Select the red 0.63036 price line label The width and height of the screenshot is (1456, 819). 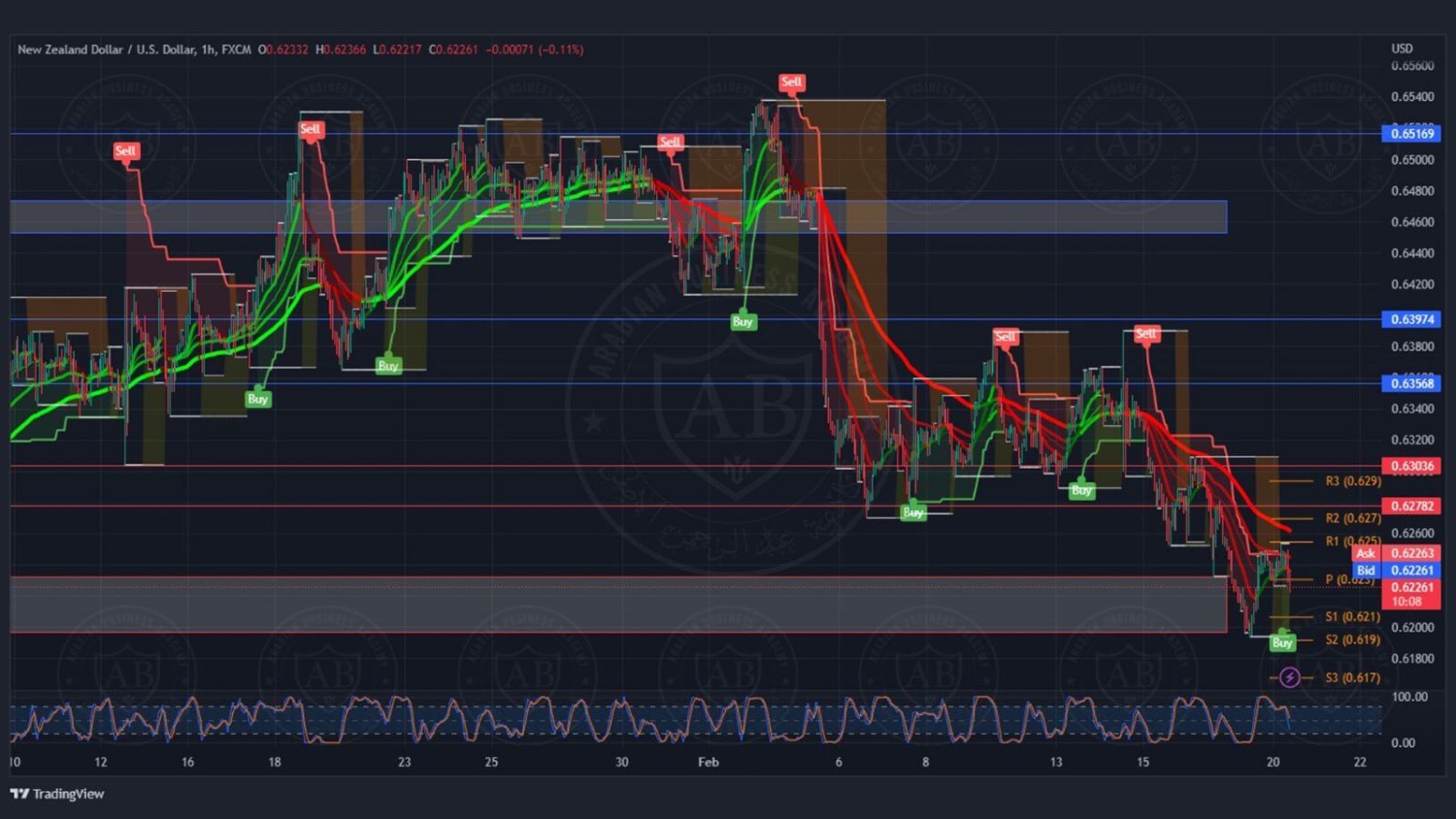click(x=1411, y=466)
